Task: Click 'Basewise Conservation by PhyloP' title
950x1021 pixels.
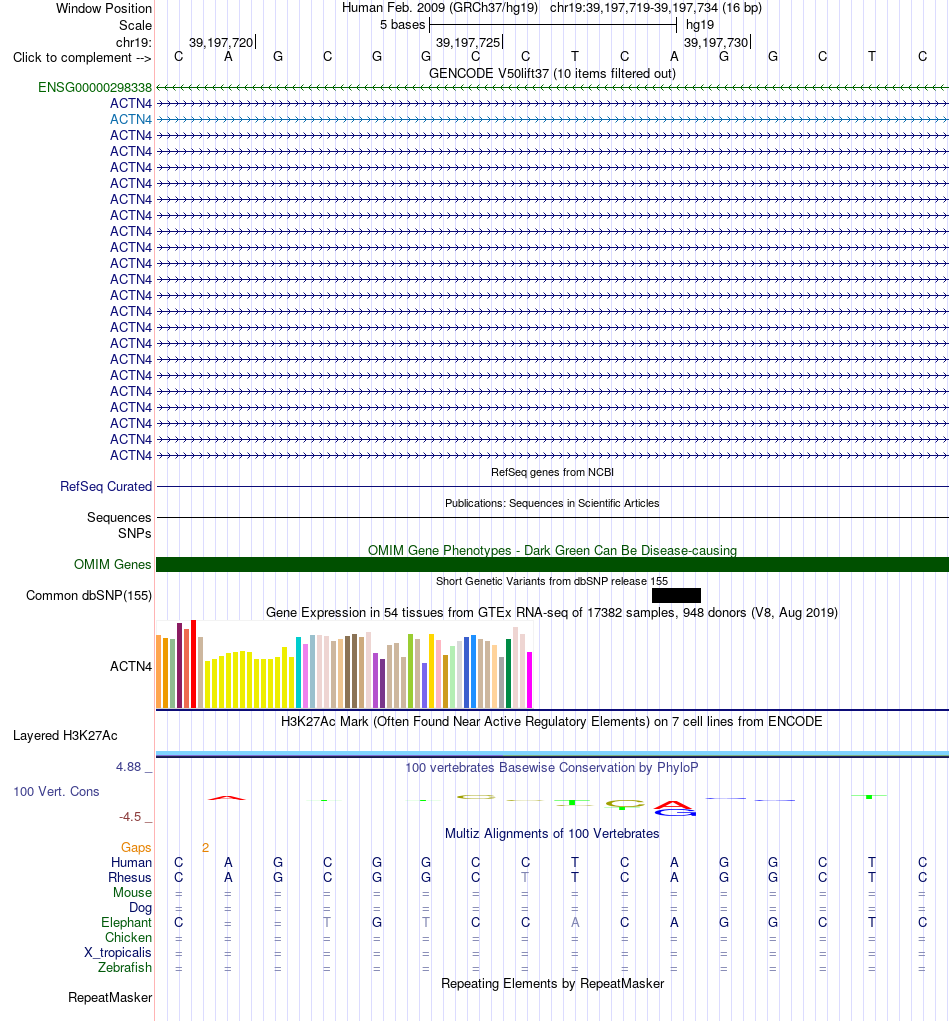Action: click(x=552, y=768)
